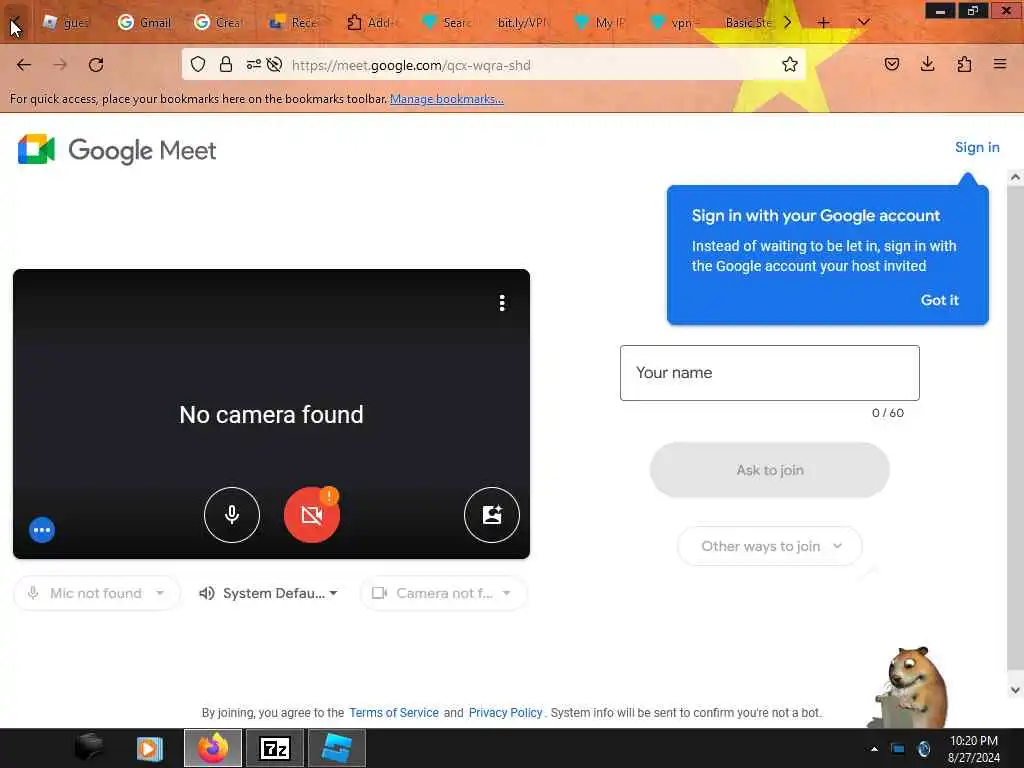Open the three-dot more options menu in the preview
The width and height of the screenshot is (1024, 768).
(x=502, y=303)
